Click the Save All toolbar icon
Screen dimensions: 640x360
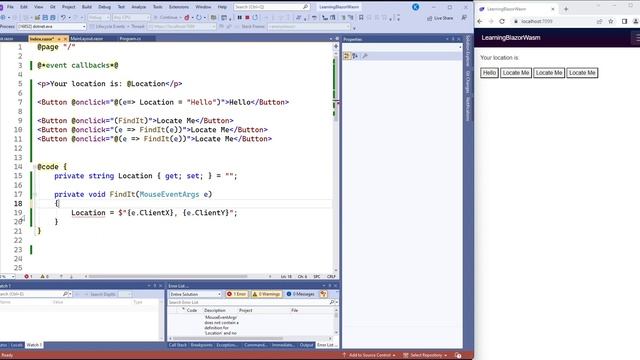coord(53,18)
